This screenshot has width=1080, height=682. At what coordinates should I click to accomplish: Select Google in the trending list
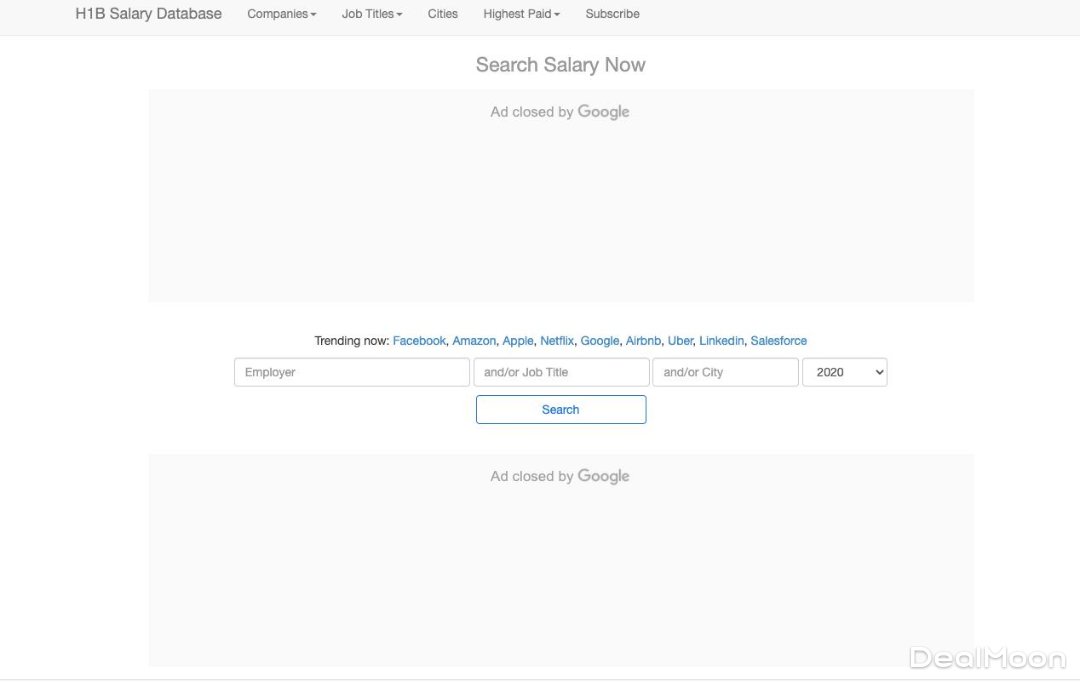pos(600,341)
